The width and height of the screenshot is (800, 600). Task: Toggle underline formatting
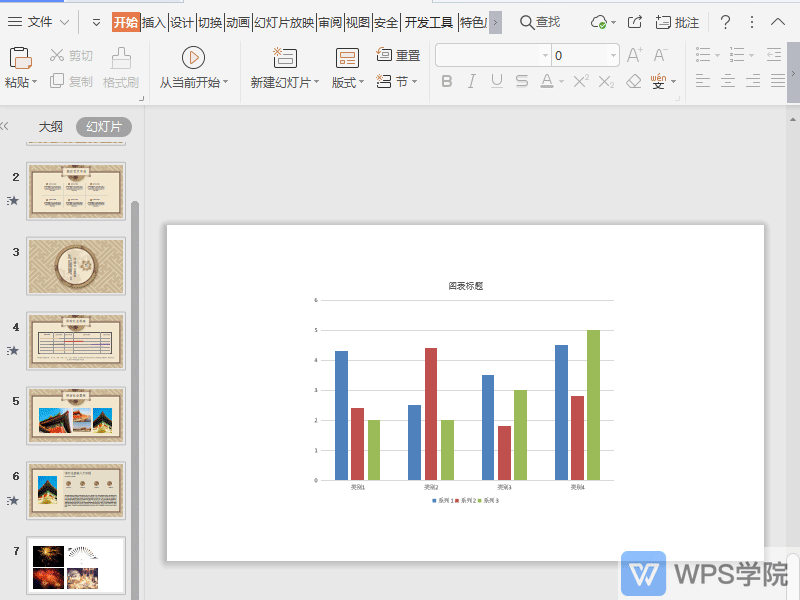[x=497, y=82]
